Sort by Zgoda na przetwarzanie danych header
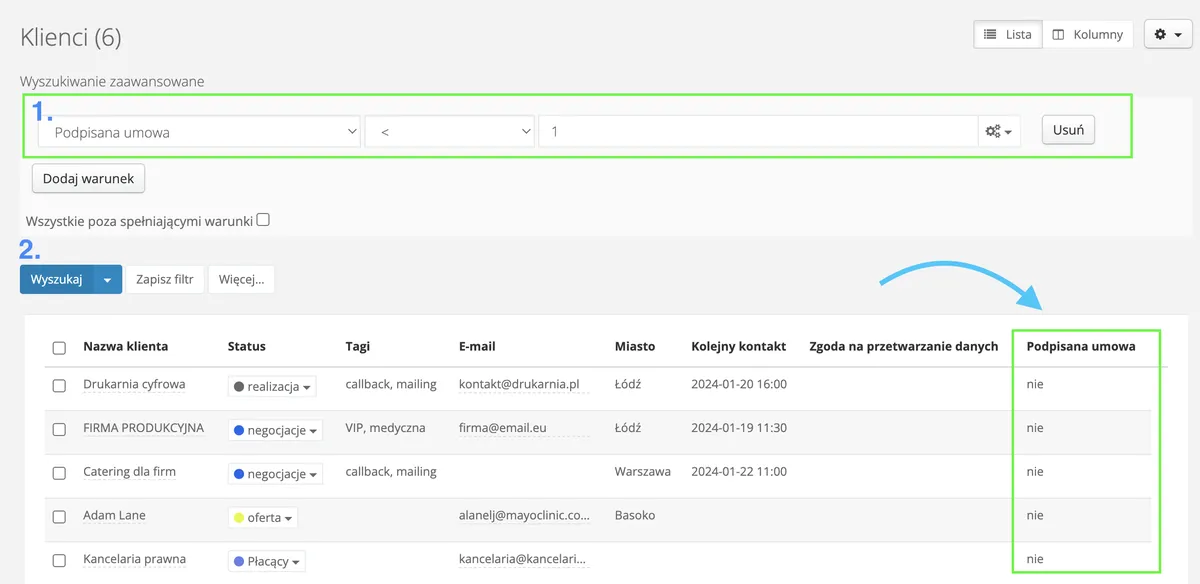This screenshot has height=584, width=1200. (903, 346)
